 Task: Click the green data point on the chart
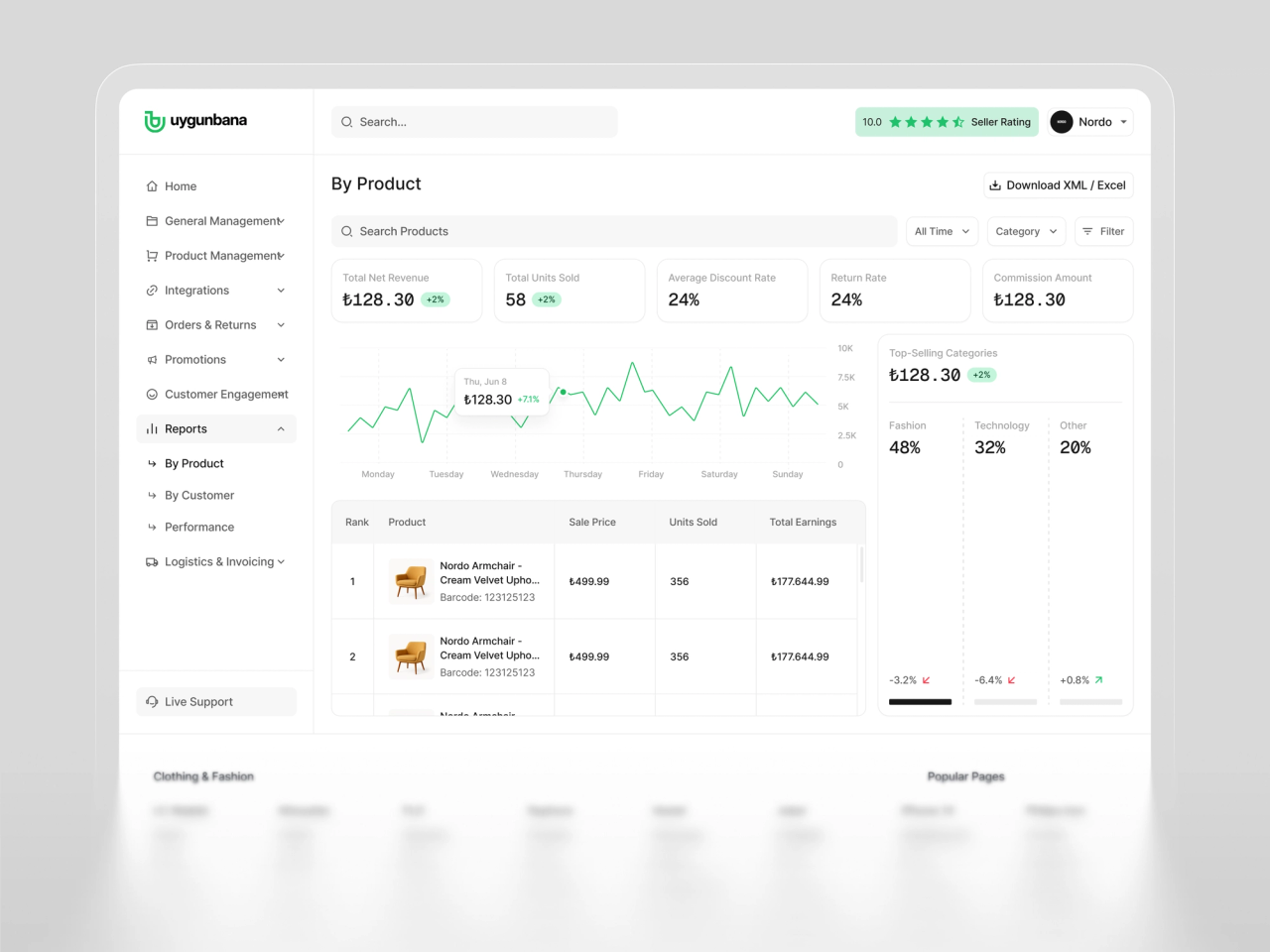pos(564,392)
